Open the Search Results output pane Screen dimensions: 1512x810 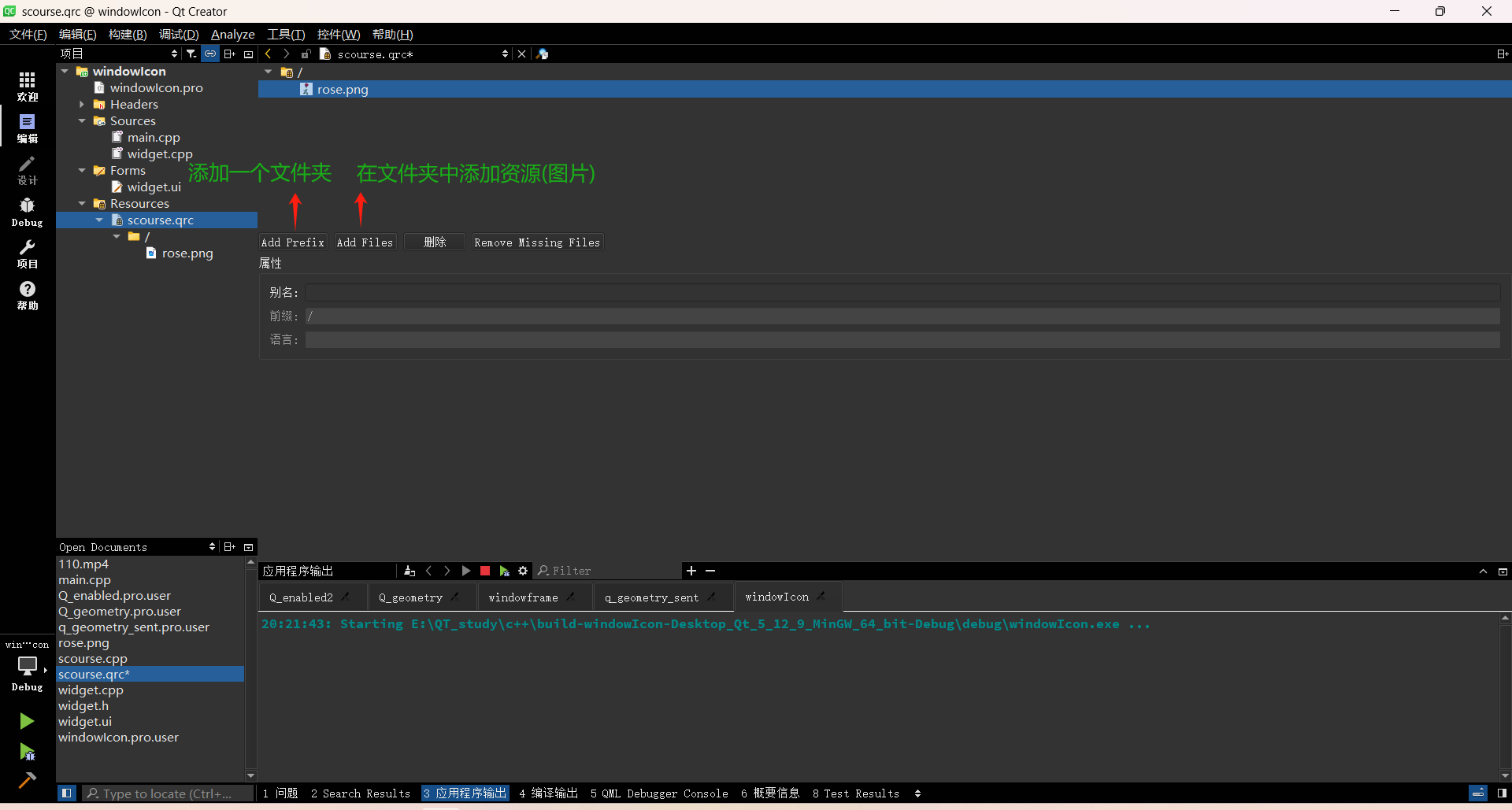point(361,793)
